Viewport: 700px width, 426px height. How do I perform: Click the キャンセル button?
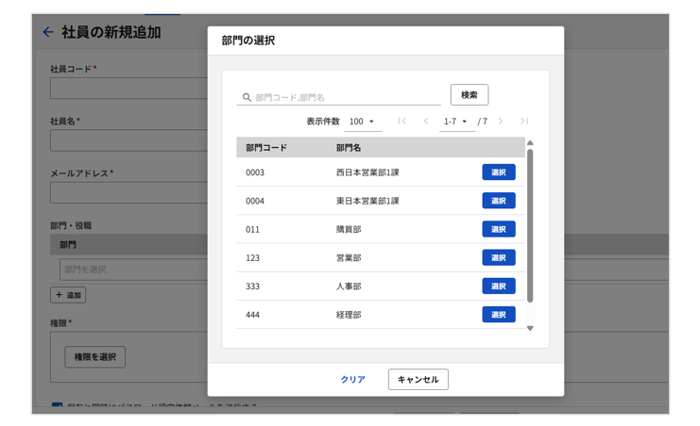[x=418, y=379]
